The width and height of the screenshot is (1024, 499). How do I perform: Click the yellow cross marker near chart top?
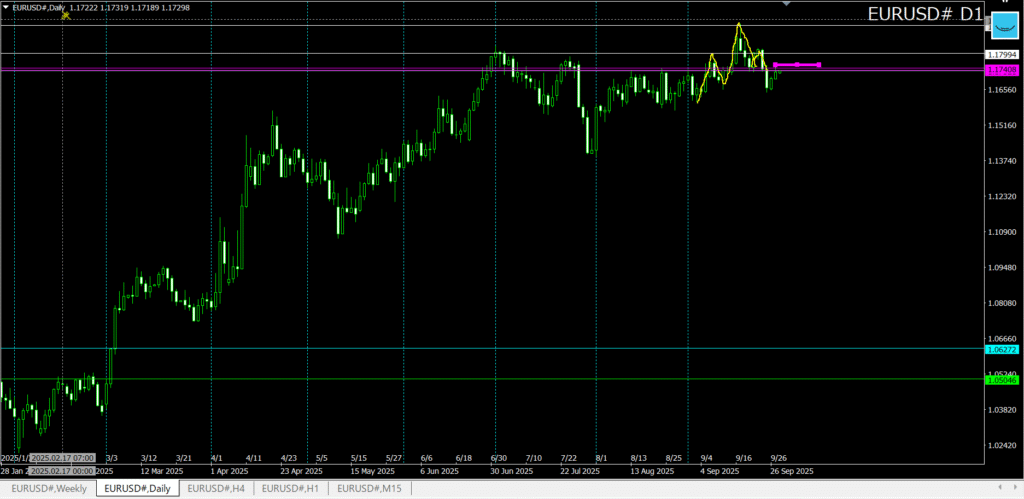click(x=65, y=16)
